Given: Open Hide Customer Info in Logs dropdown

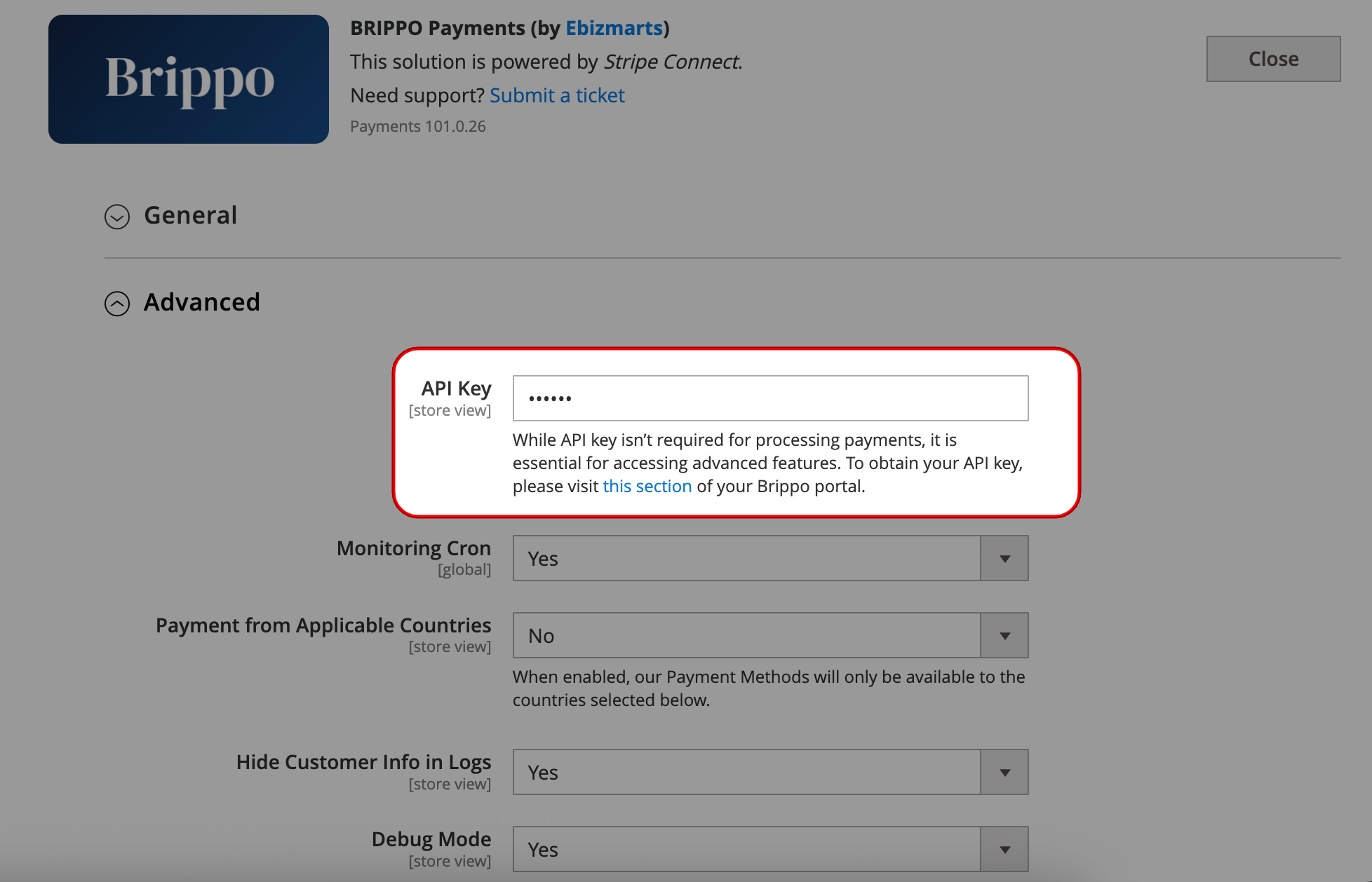Looking at the screenshot, I should pos(746,773).
